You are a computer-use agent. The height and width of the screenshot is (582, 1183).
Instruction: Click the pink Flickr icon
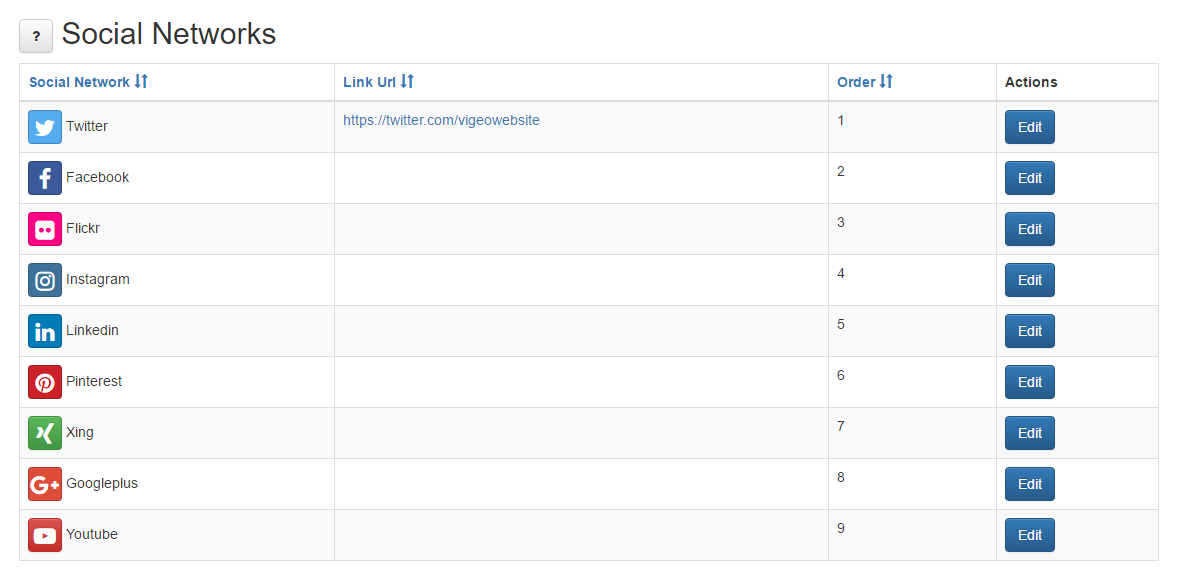45,229
